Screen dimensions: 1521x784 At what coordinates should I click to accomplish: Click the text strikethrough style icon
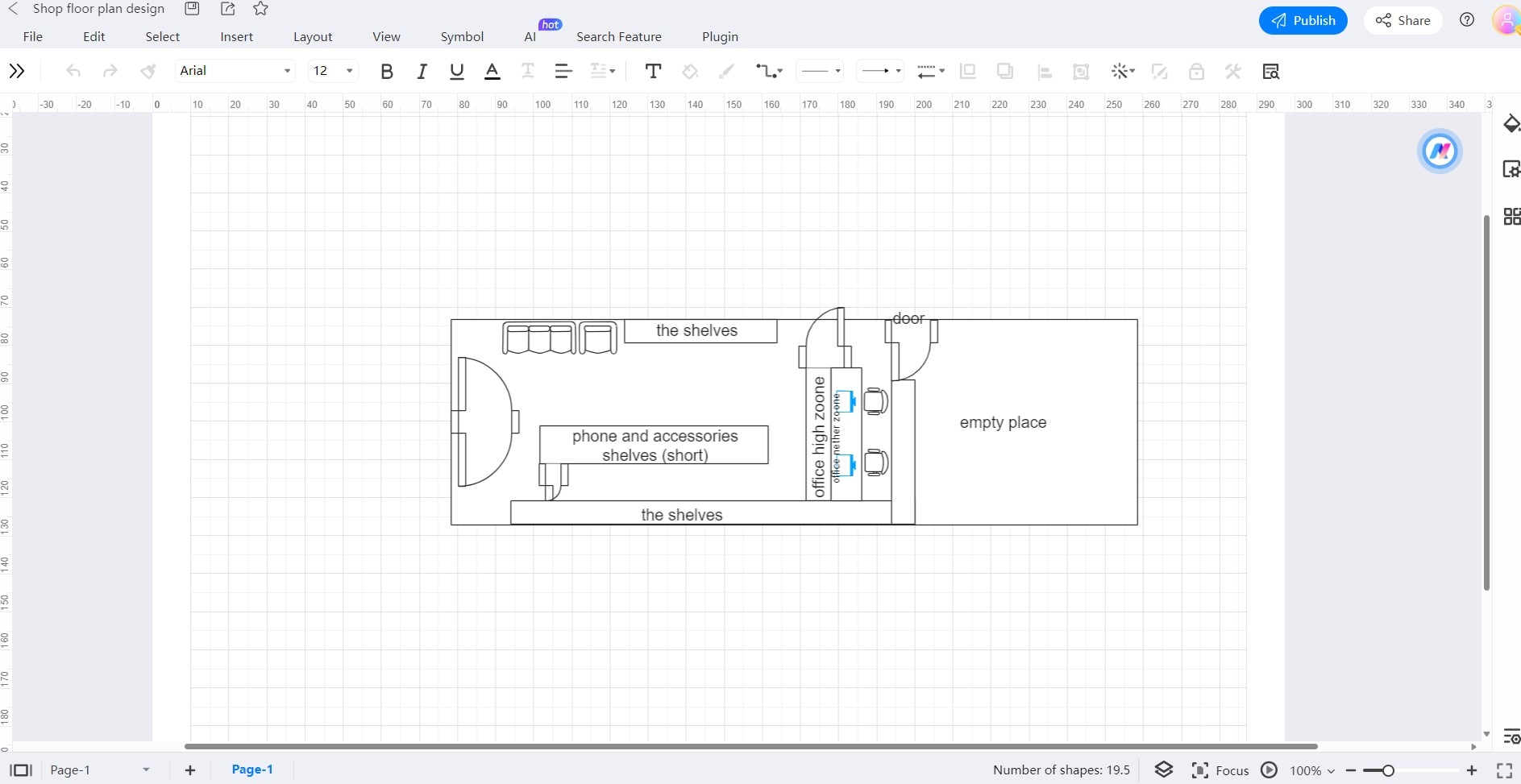point(528,71)
